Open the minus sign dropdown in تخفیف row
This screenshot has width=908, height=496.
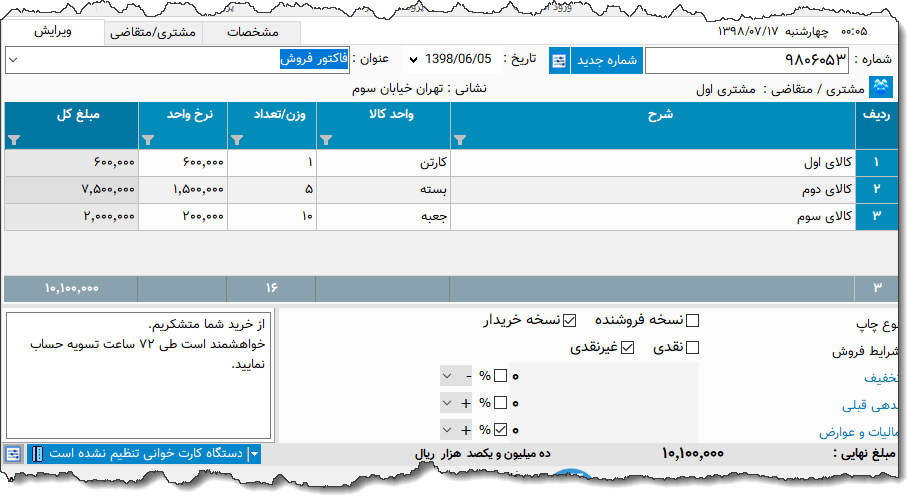coord(457,376)
